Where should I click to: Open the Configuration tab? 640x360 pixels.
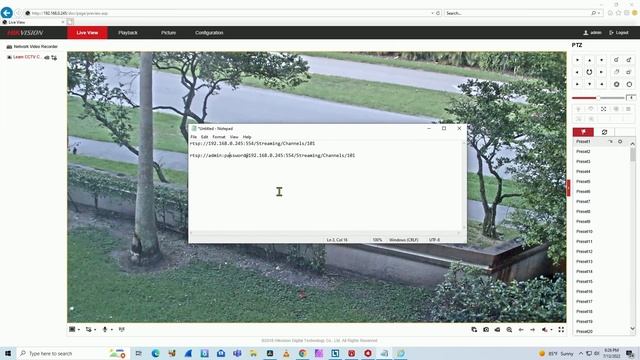(209, 33)
